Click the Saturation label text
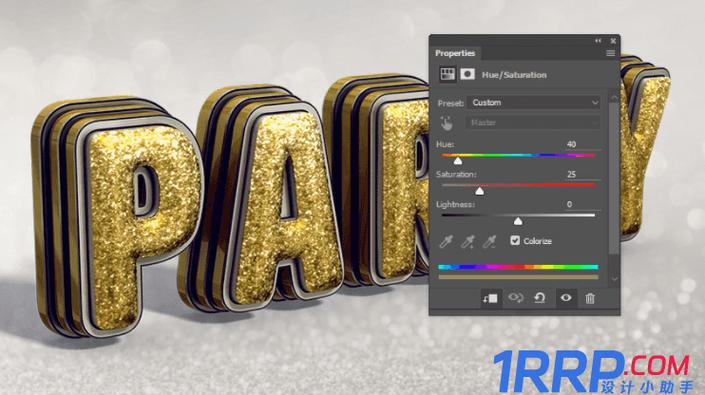The width and height of the screenshot is (705, 395). (456, 174)
